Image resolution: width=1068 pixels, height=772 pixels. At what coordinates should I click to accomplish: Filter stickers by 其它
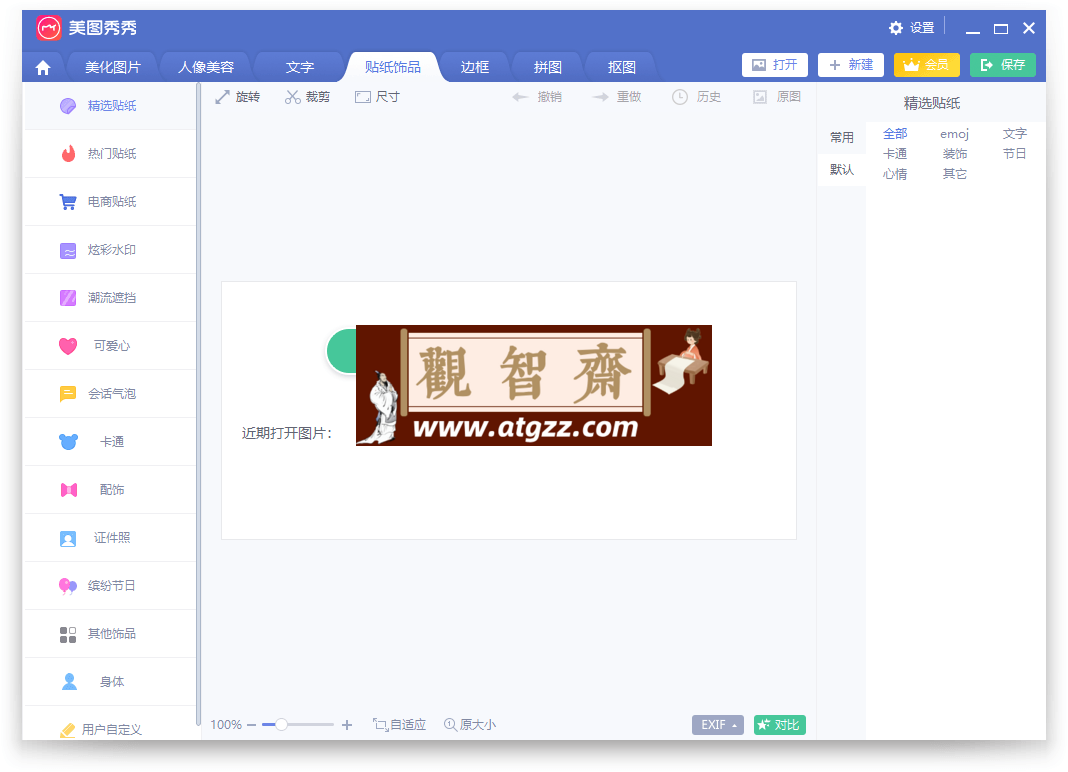(954, 174)
